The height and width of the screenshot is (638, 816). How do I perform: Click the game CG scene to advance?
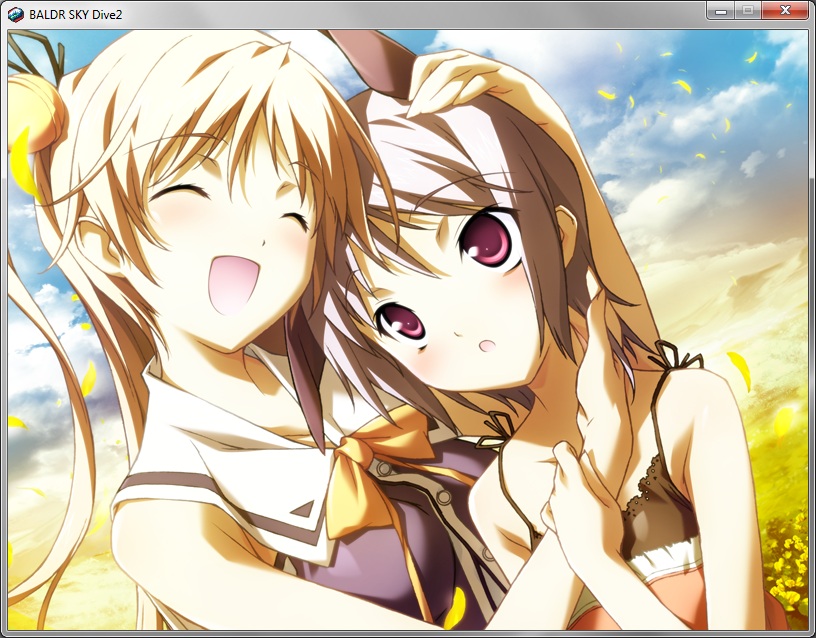point(408,330)
